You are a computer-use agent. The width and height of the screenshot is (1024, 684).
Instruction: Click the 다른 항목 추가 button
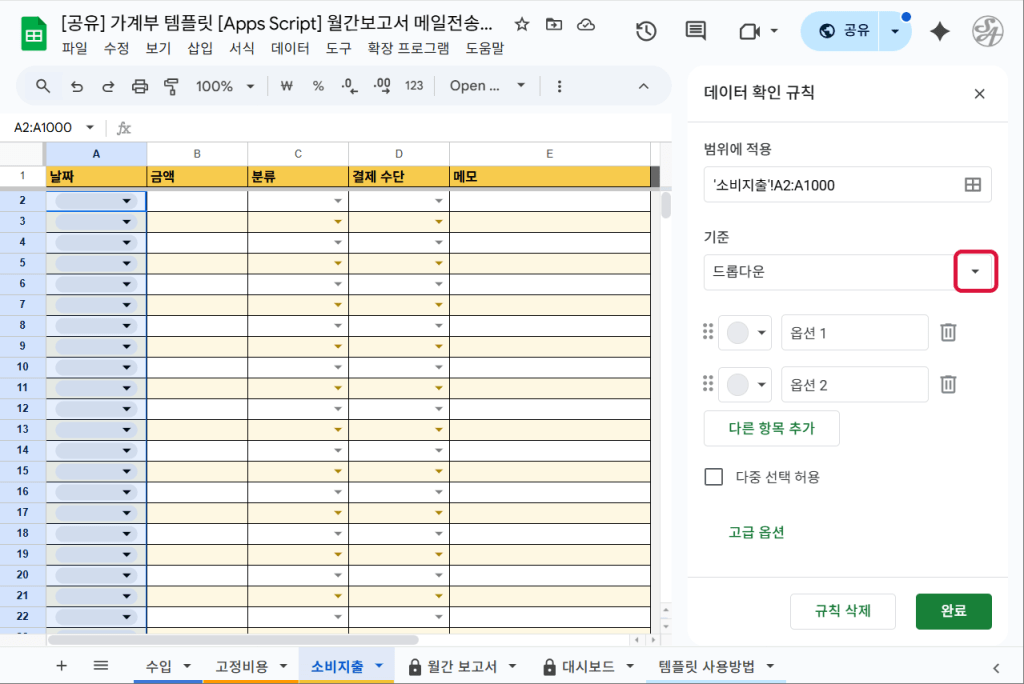tap(771, 428)
